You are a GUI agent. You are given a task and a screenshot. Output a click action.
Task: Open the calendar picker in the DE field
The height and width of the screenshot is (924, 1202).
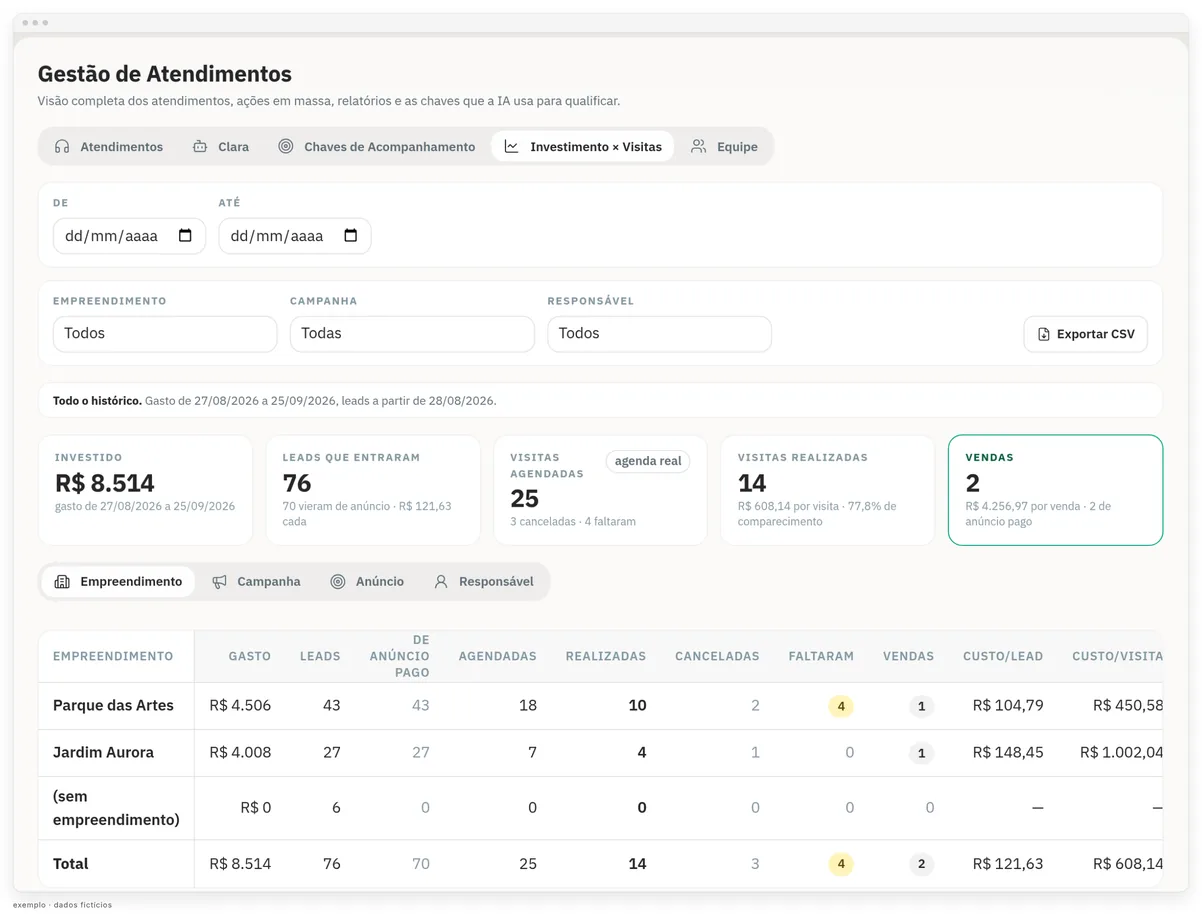185,236
